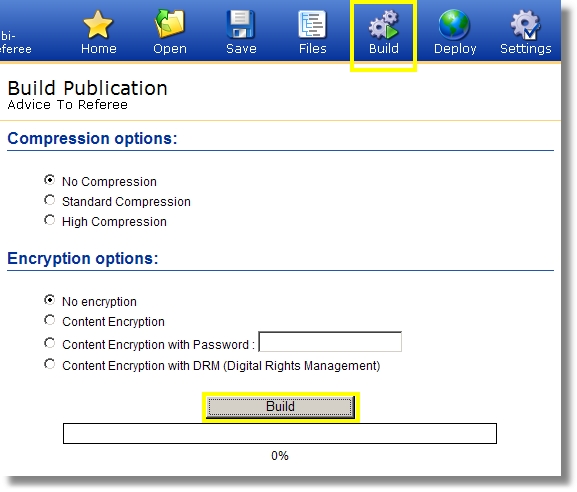
Task: Choose Content Encryption with Password
Action: [50, 343]
